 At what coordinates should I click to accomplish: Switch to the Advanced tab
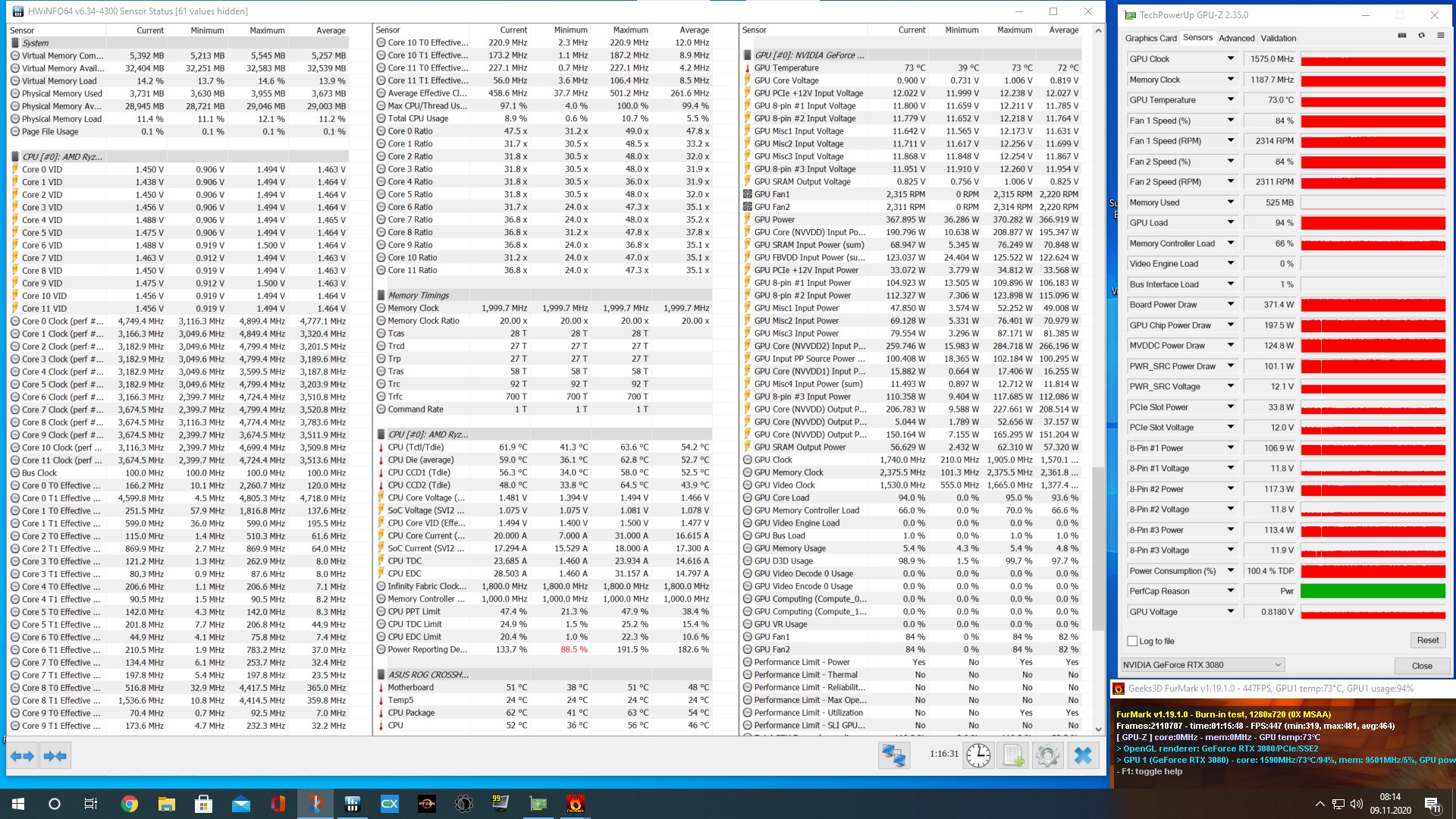(x=1236, y=38)
